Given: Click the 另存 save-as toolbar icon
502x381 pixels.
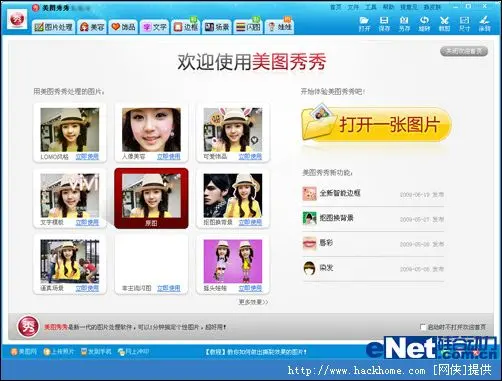Looking at the screenshot, I should click(404, 24).
